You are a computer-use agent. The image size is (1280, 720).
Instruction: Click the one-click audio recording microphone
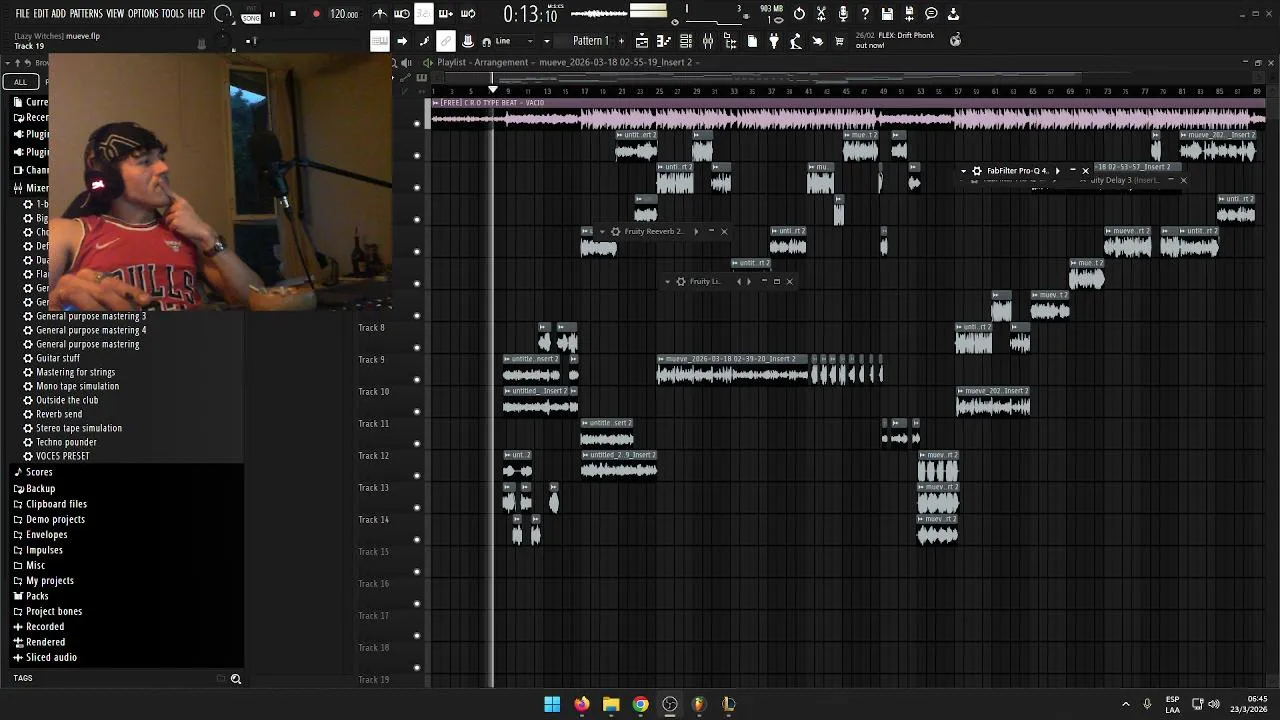coord(843,14)
